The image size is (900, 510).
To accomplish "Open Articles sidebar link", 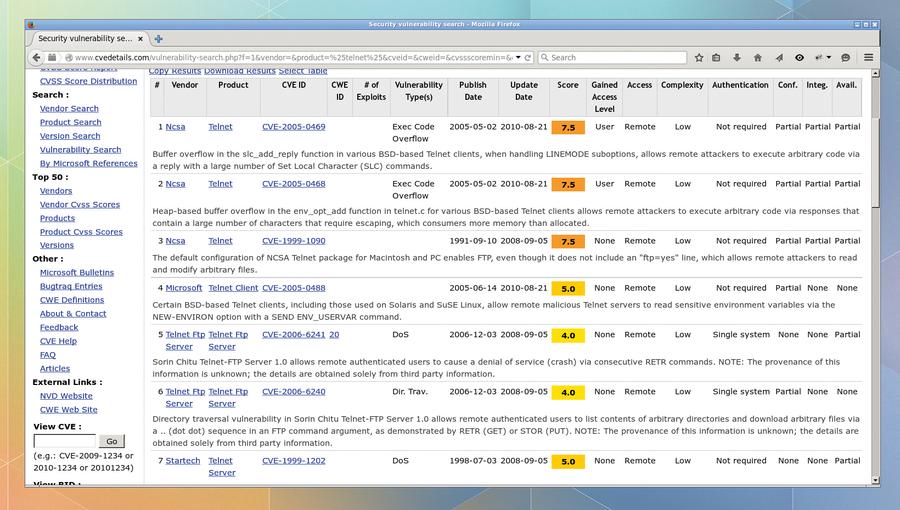I will [x=55, y=369].
